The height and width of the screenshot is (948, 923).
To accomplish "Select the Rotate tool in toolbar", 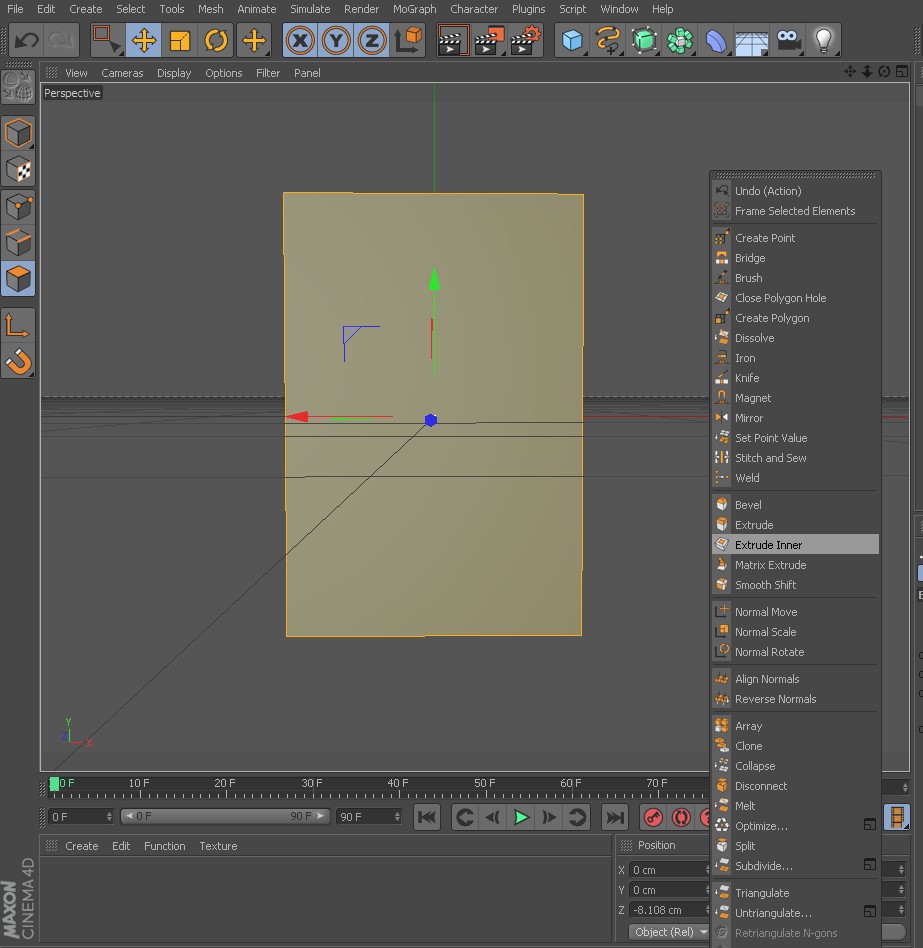I will click(216, 40).
